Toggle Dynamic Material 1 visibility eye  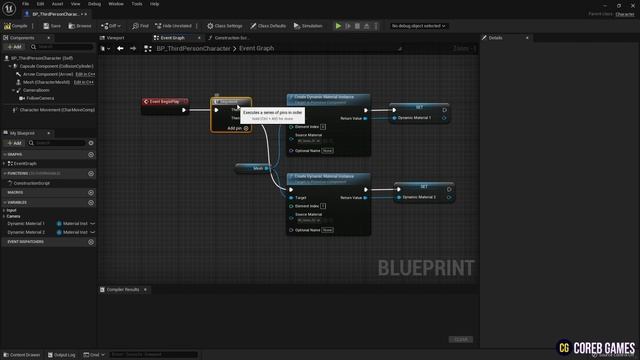[x=93, y=224]
